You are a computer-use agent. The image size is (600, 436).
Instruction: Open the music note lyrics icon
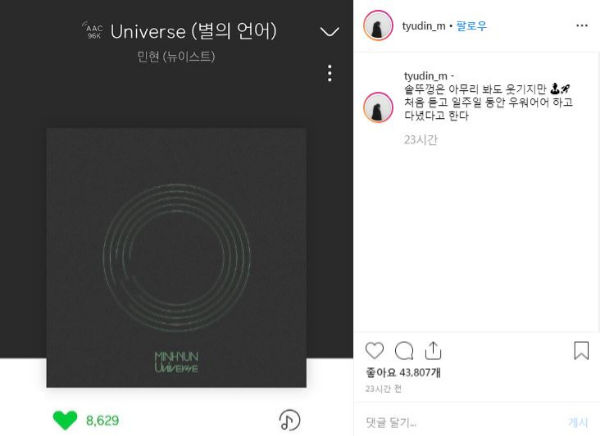point(289,420)
